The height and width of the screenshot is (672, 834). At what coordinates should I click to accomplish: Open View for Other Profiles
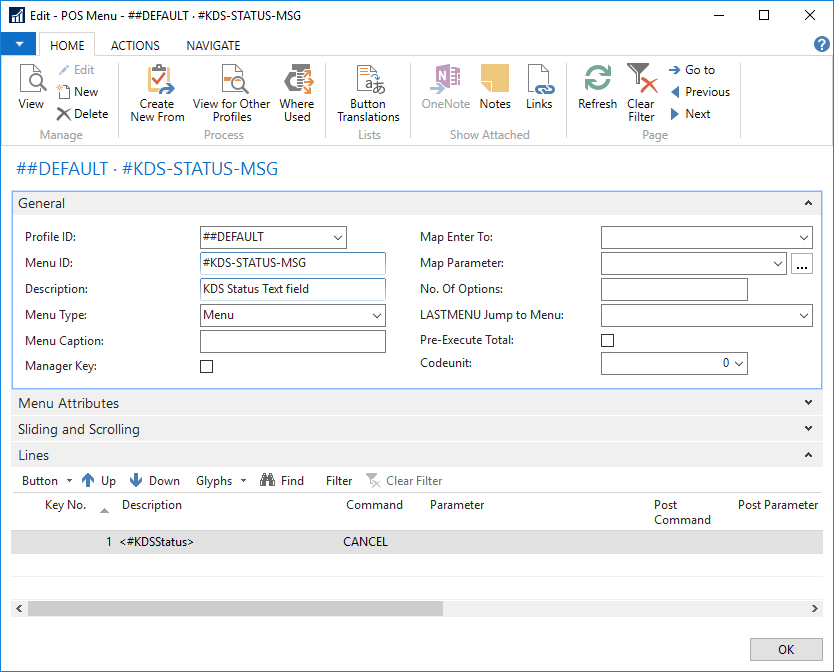(232, 81)
